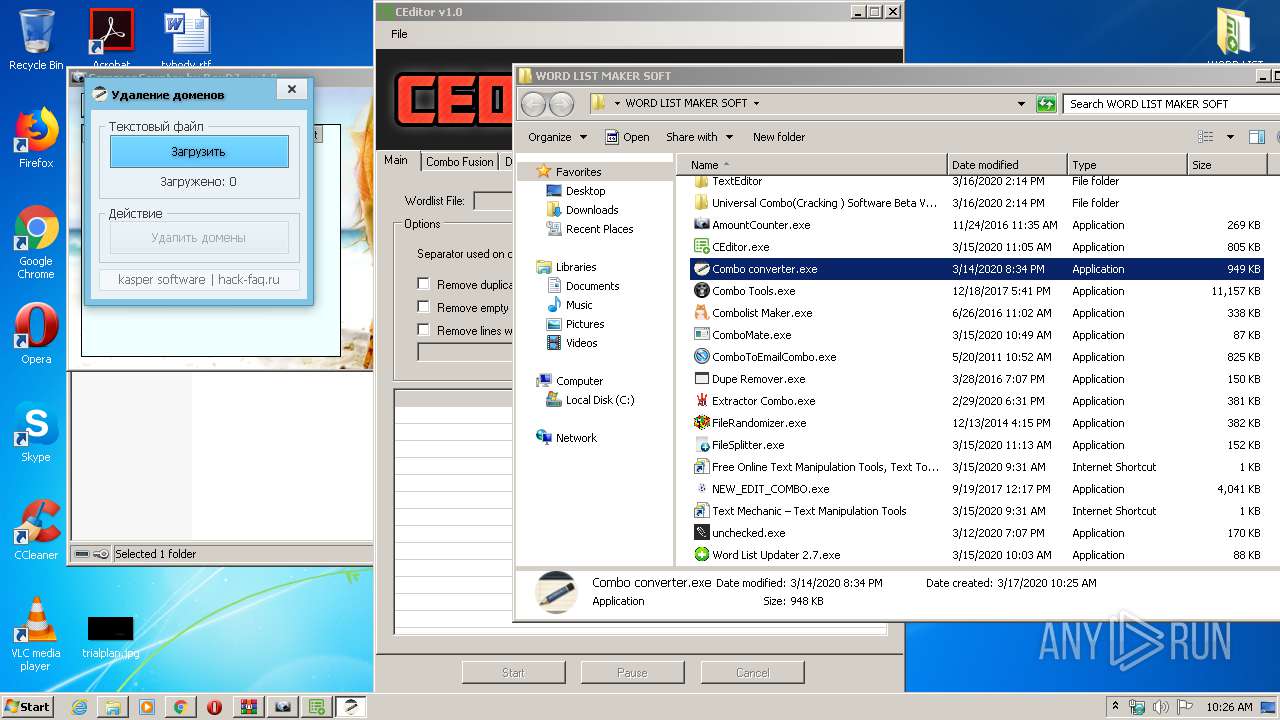The width and height of the screenshot is (1280, 720).
Task: Click the New folder button
Action: click(x=779, y=137)
